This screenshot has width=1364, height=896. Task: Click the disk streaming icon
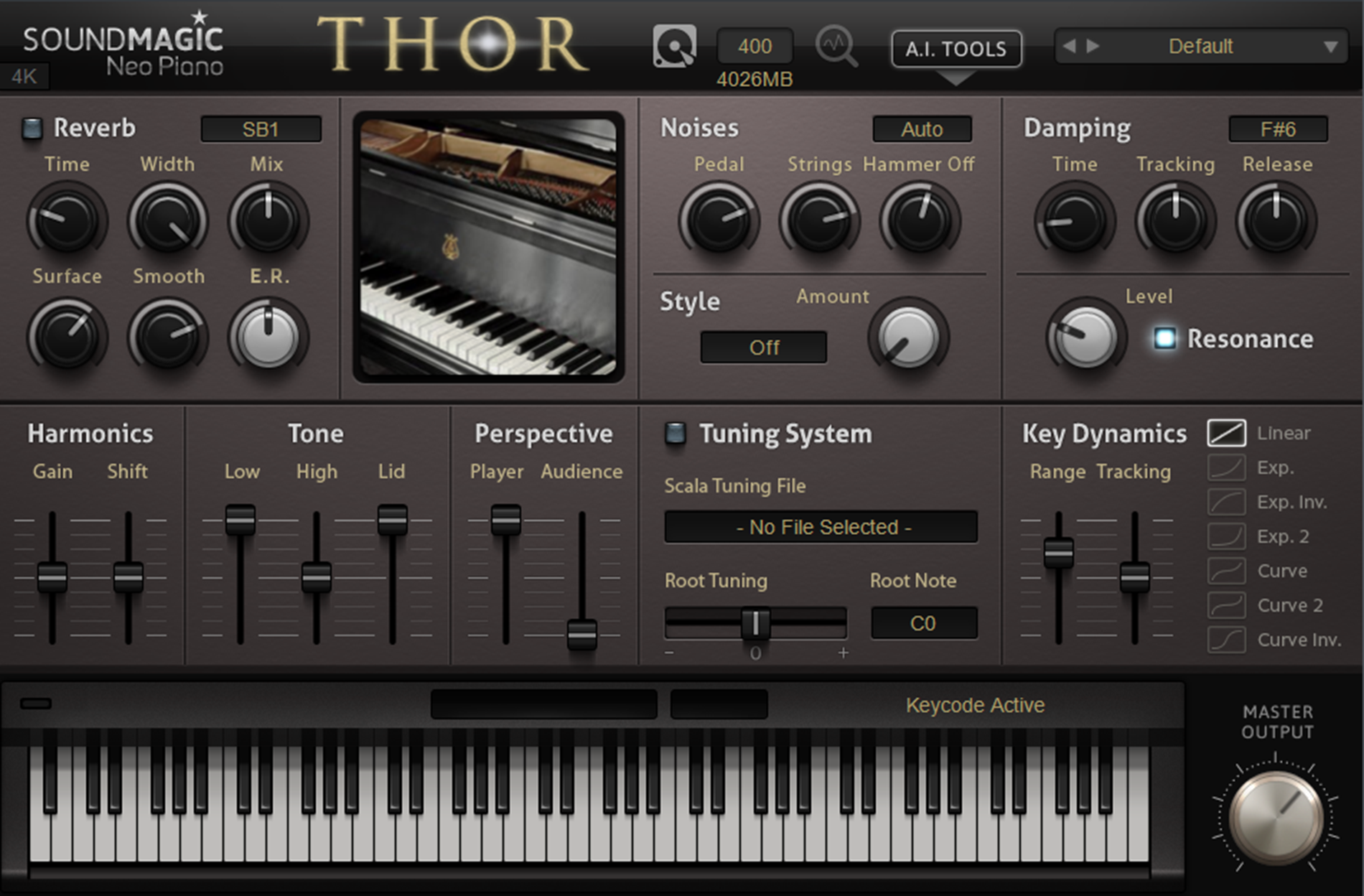click(674, 46)
